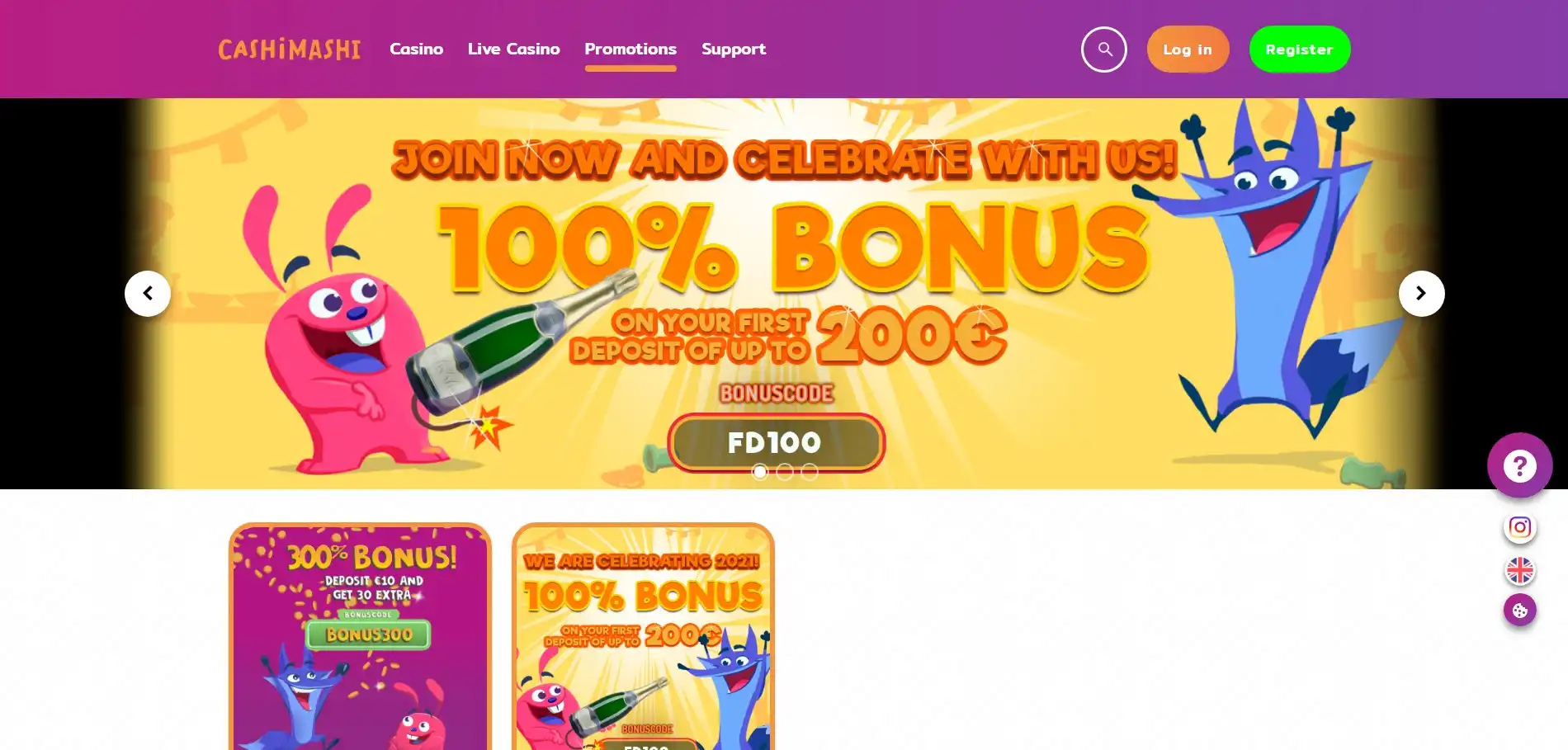This screenshot has height=750, width=1568.
Task: Open cookie settings icon
Action: (1519, 611)
